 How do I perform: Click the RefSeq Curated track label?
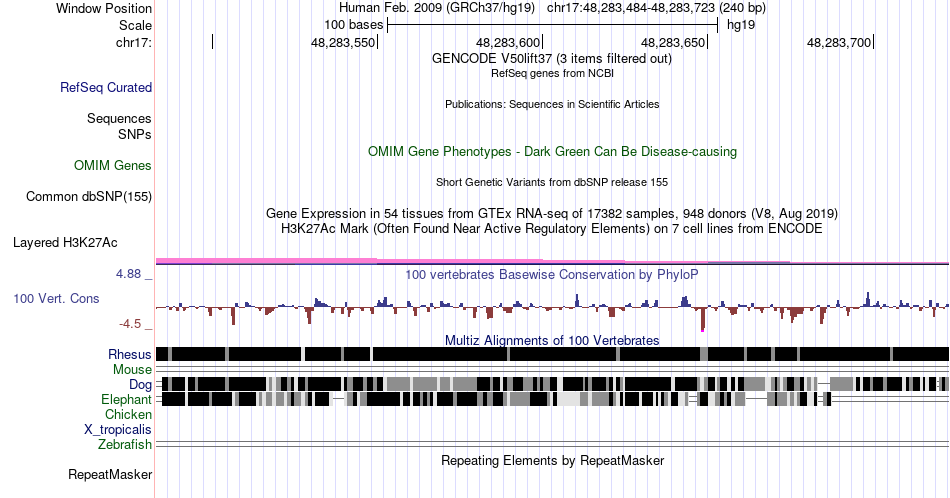(x=106, y=88)
